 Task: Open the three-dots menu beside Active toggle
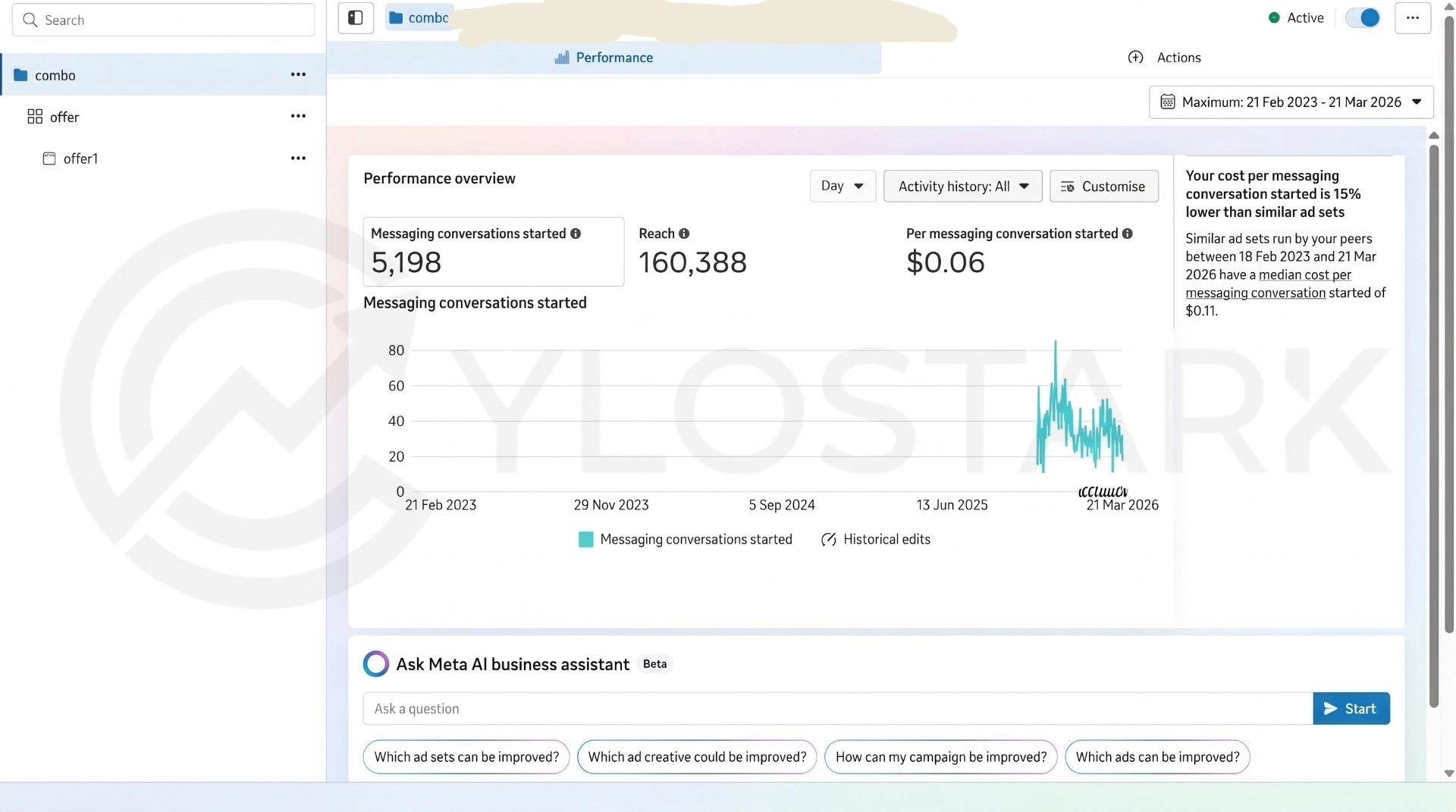pos(1412,17)
